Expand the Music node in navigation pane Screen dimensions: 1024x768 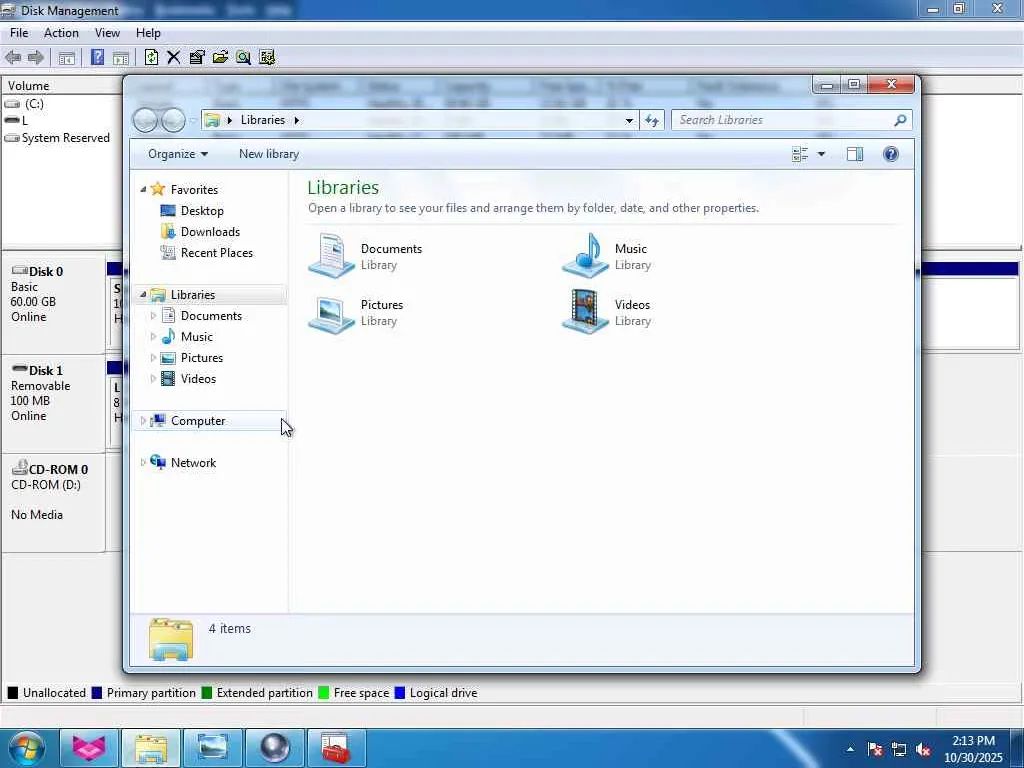click(153, 337)
